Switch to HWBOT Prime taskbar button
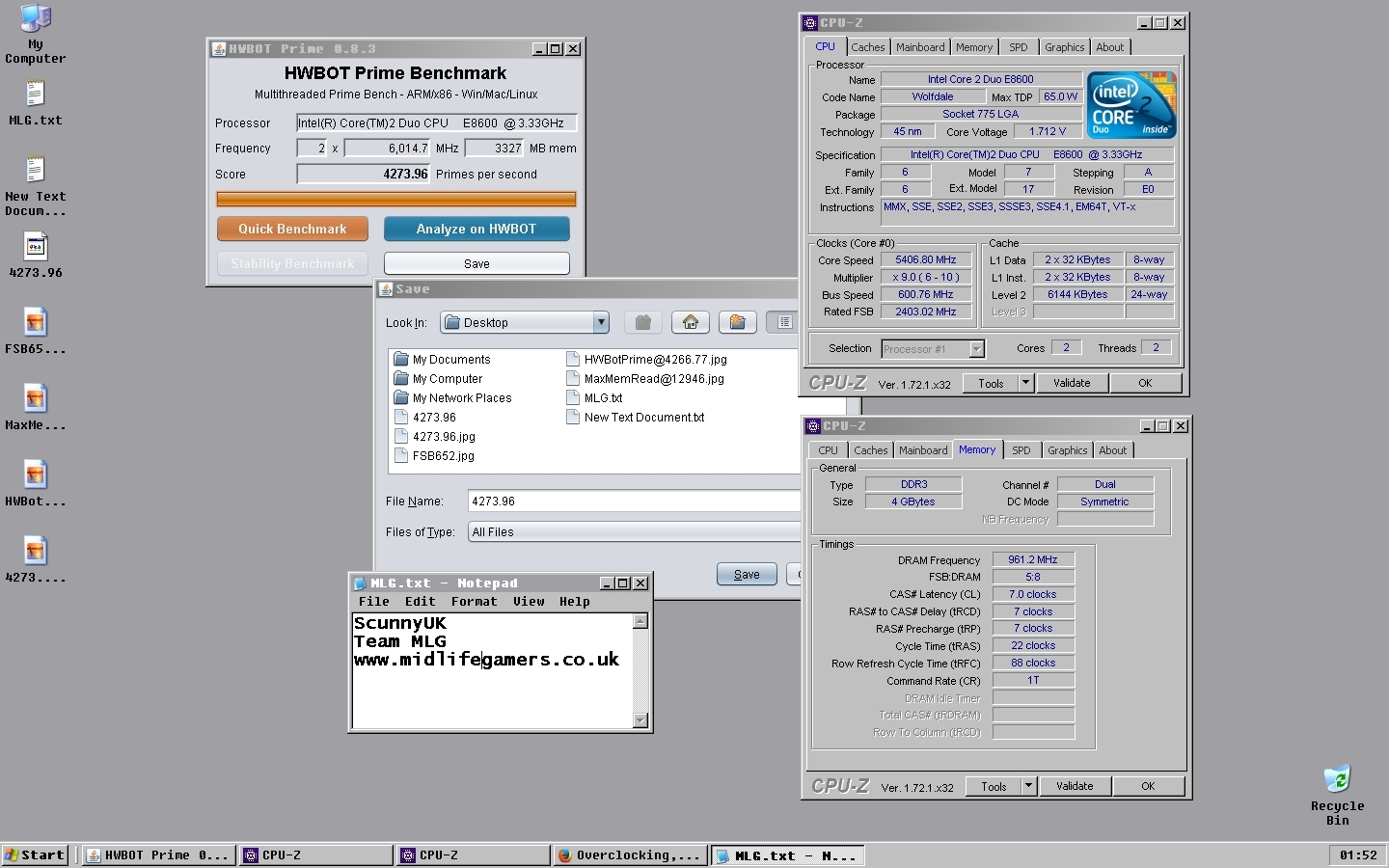The height and width of the screenshot is (868, 1389). pyautogui.click(x=158, y=854)
